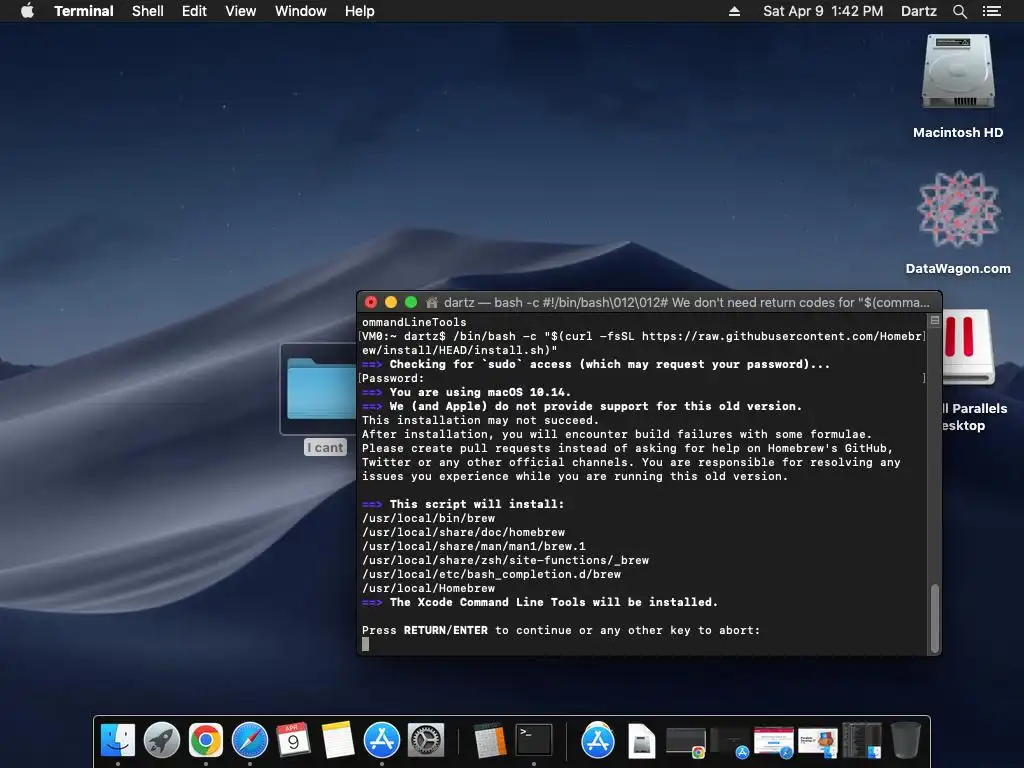1024x768 pixels.
Task: Click the 'ommandLineTools' text at top
Action: [x=414, y=322]
